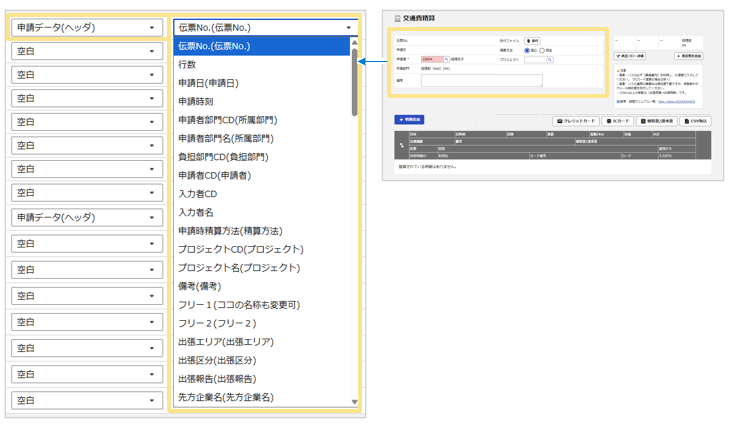729x424 pixels.
Task: Select the 申請時刻 option
Action: 262,101
